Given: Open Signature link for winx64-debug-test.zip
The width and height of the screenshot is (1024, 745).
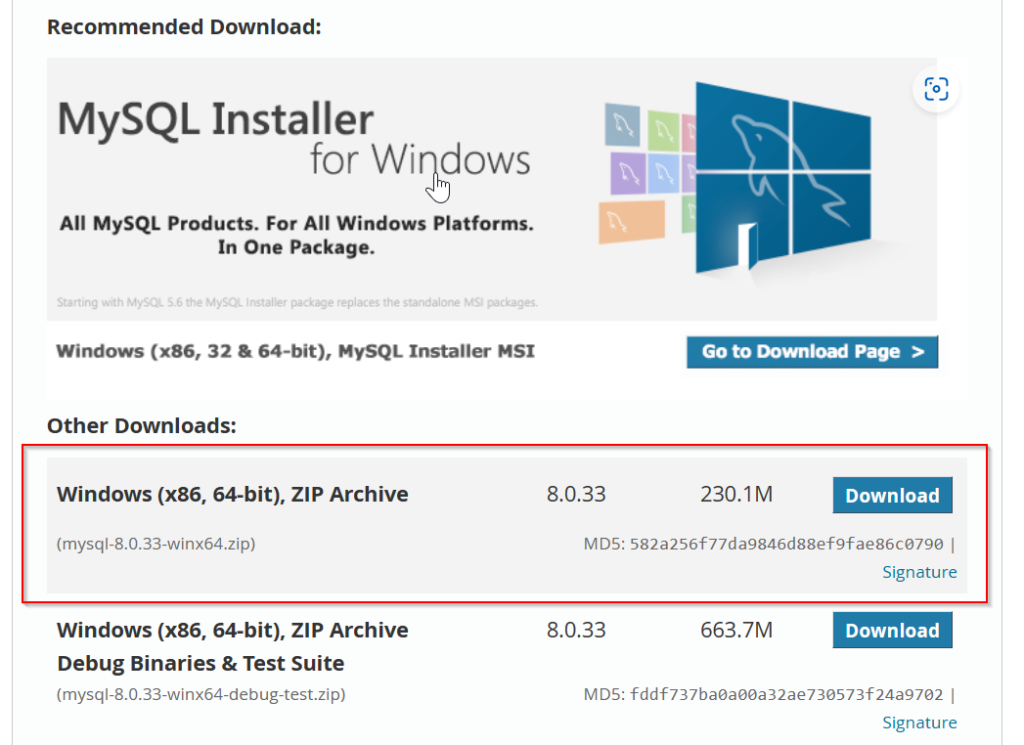Looking at the screenshot, I should click(919, 722).
